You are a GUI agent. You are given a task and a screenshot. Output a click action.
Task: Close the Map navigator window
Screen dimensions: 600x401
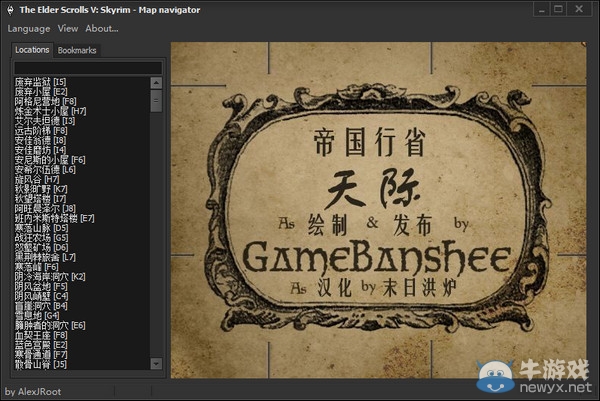coord(579,10)
